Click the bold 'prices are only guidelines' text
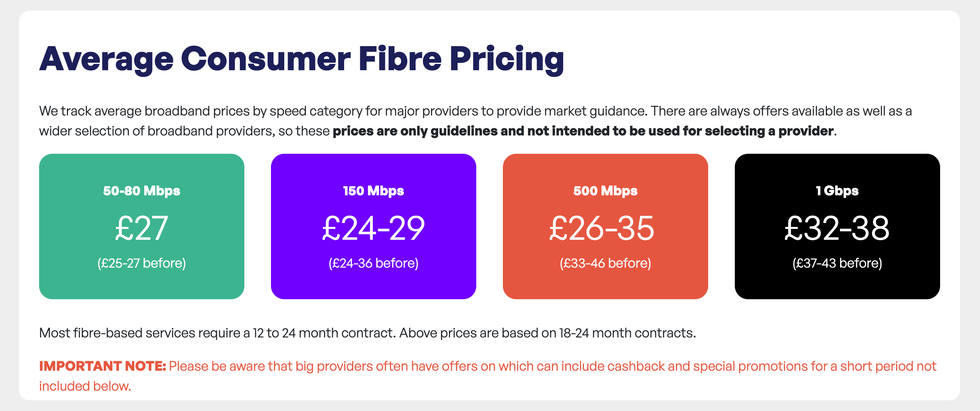 pyautogui.click(x=583, y=132)
